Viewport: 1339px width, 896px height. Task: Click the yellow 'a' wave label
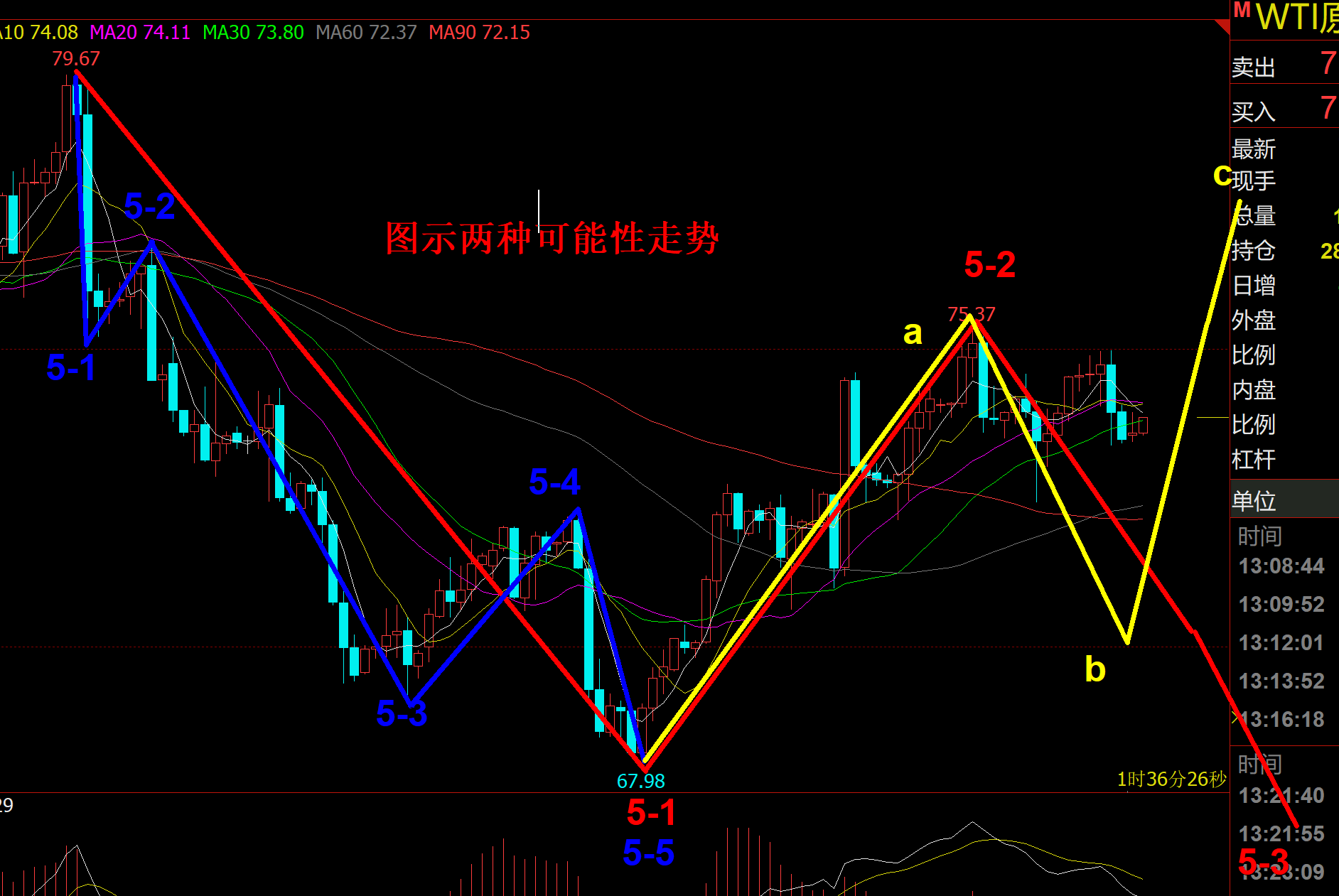coord(913,333)
